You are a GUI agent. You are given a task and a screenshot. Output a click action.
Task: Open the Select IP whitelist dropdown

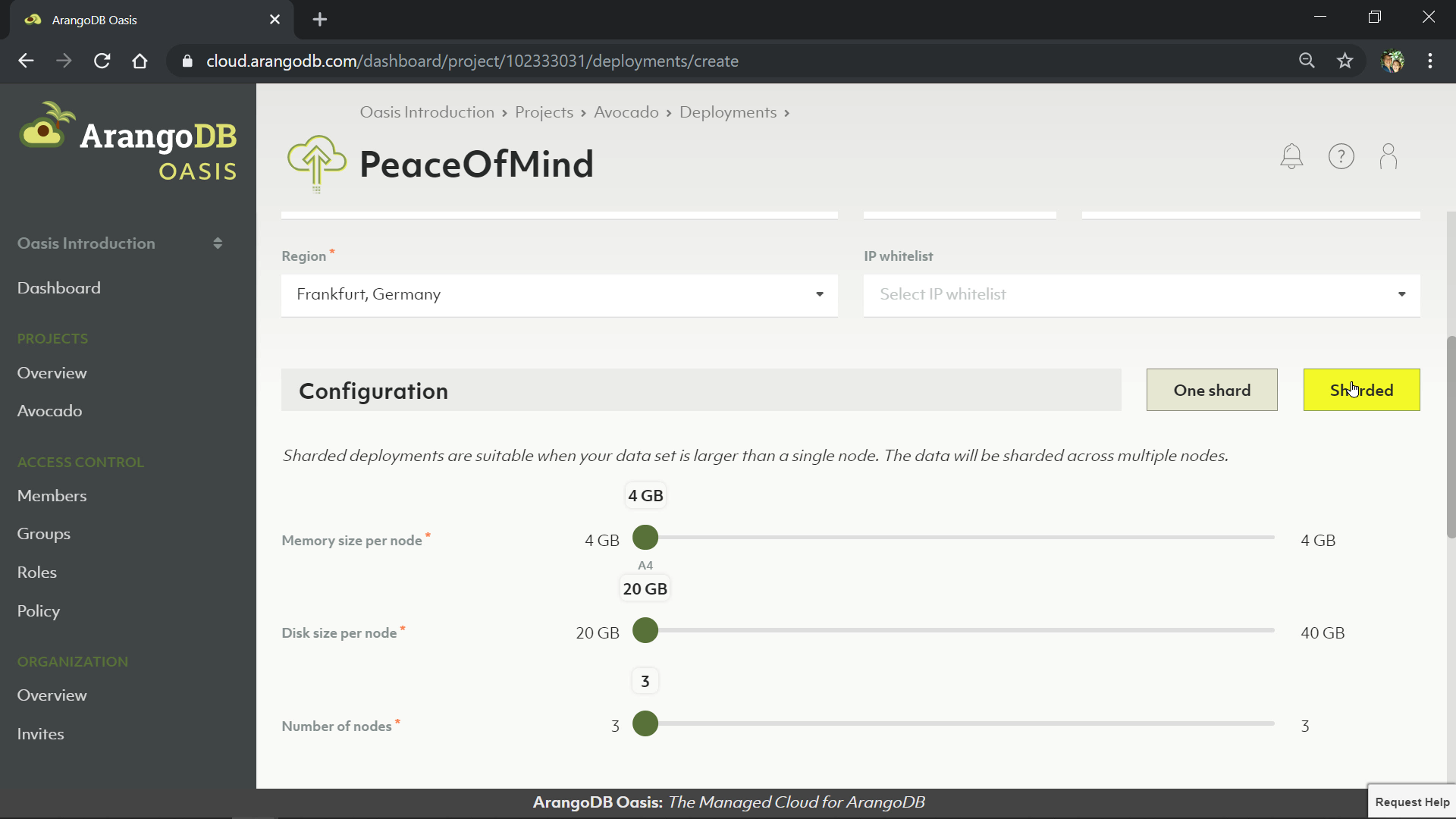(1141, 294)
